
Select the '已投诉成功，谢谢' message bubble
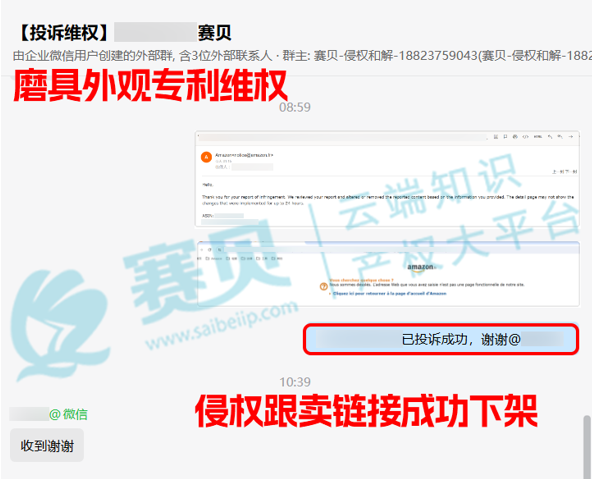tap(441, 339)
